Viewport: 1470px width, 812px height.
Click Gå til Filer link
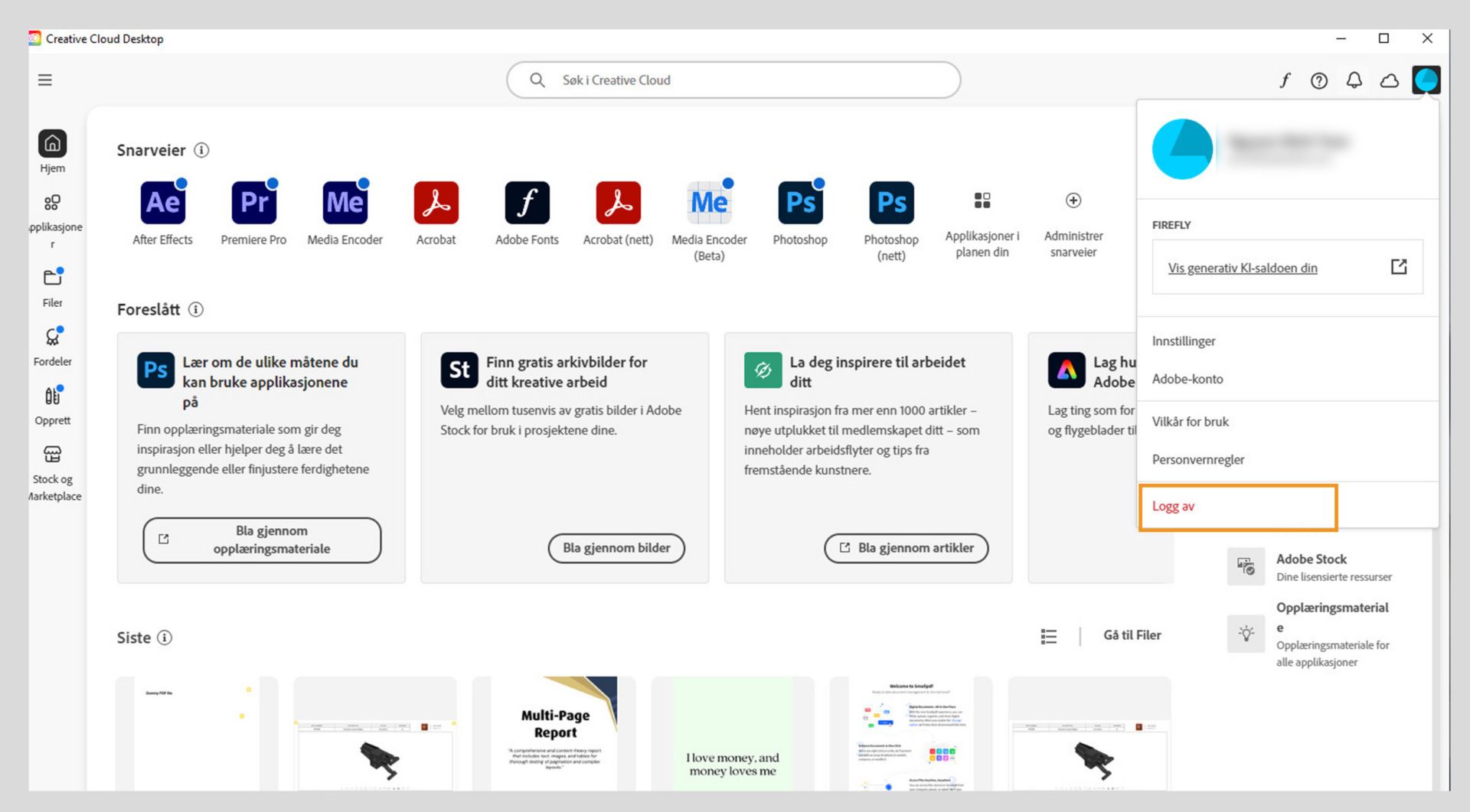click(1132, 635)
